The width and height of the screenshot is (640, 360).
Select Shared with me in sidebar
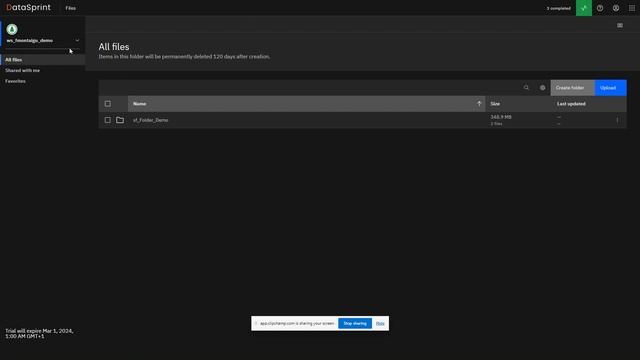click(x=22, y=70)
